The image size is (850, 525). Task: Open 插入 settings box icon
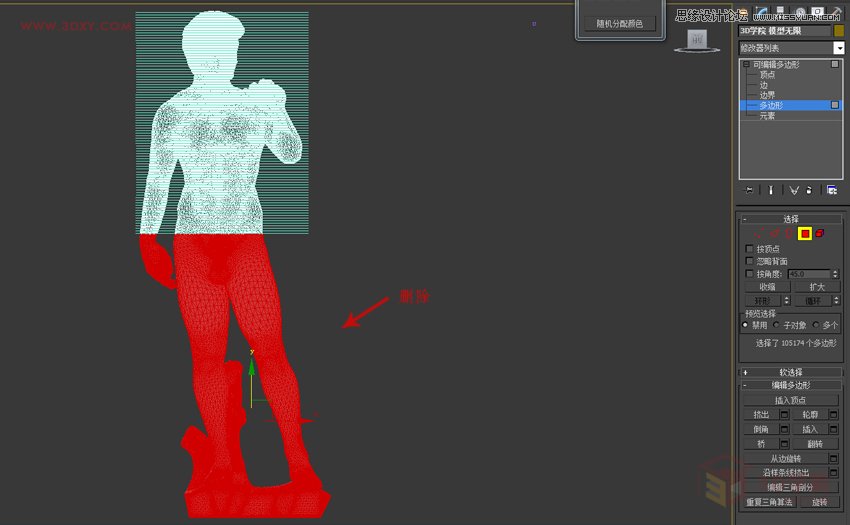click(x=833, y=429)
